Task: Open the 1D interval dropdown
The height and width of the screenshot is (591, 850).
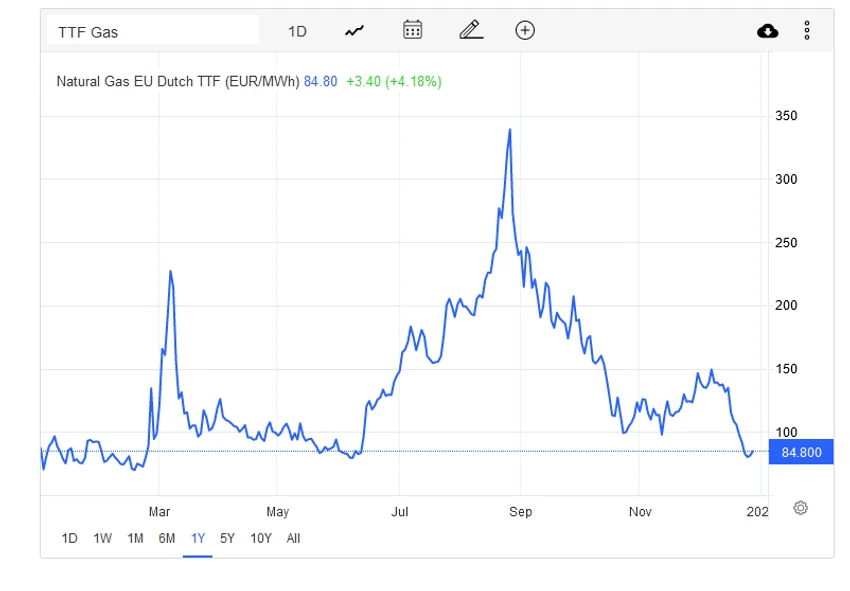Action: click(297, 31)
